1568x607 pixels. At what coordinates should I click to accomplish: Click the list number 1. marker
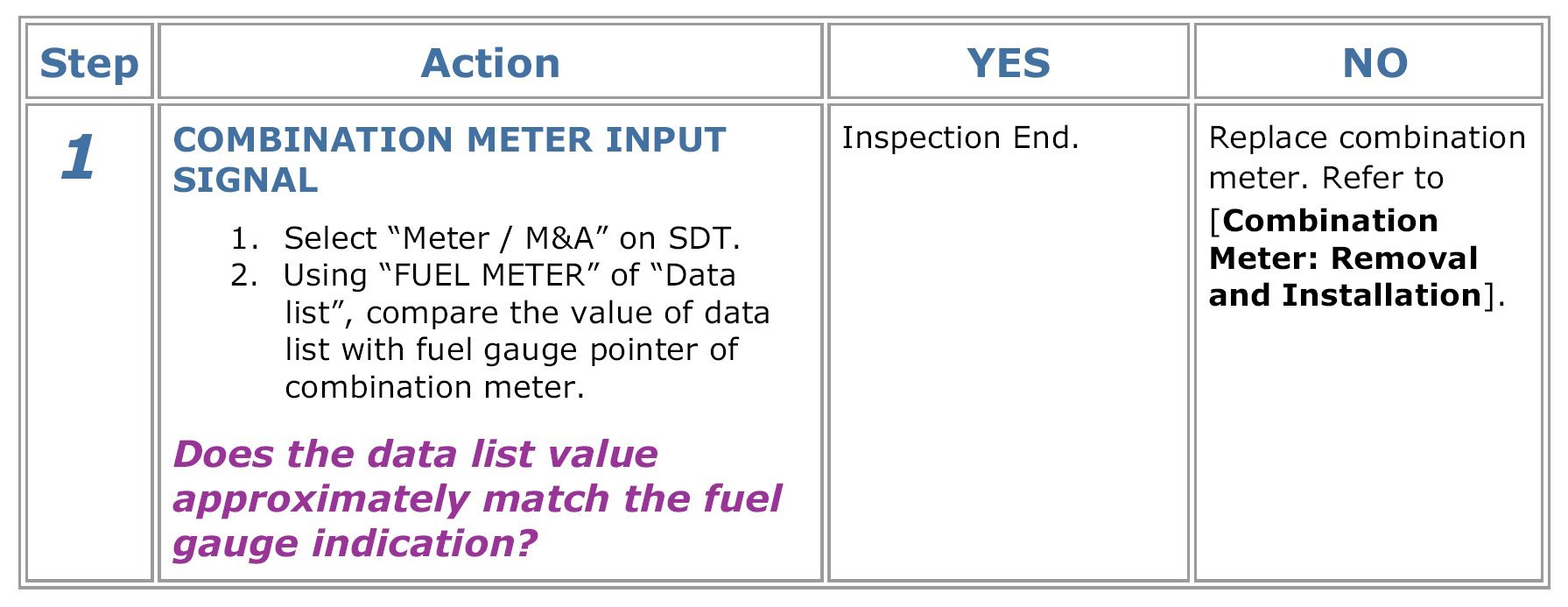coord(244,238)
